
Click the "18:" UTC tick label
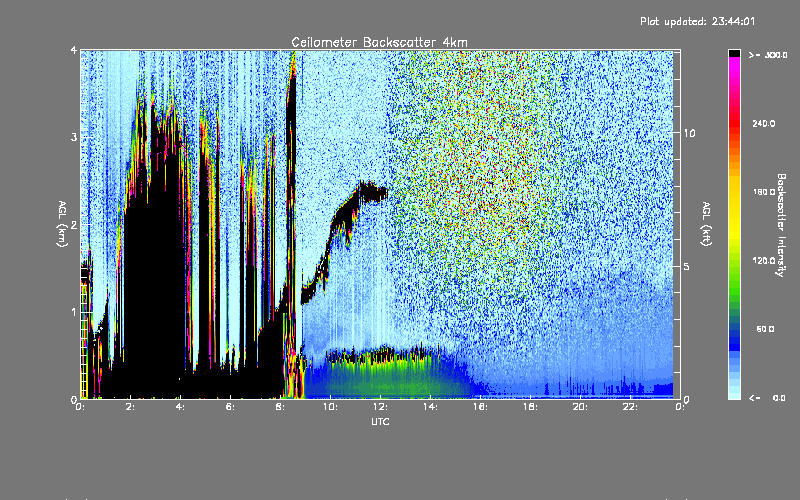pyautogui.click(x=530, y=407)
